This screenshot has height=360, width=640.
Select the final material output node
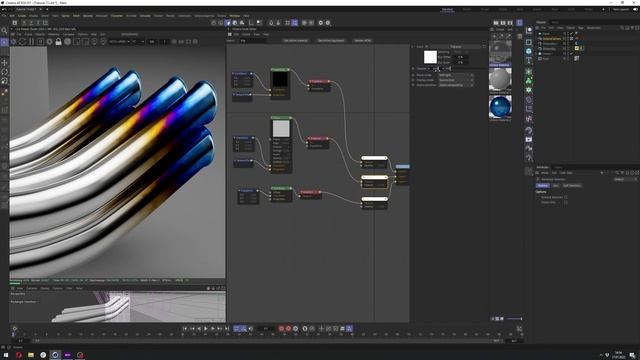click(x=402, y=174)
